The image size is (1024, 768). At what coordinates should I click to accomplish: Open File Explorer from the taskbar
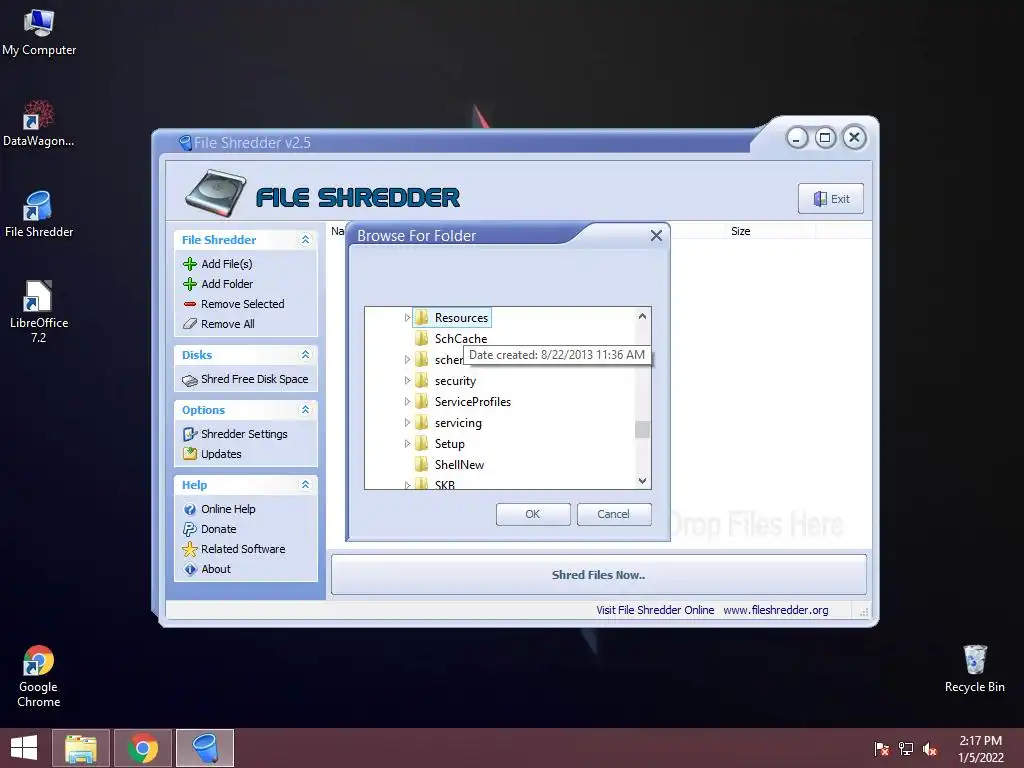coord(81,748)
